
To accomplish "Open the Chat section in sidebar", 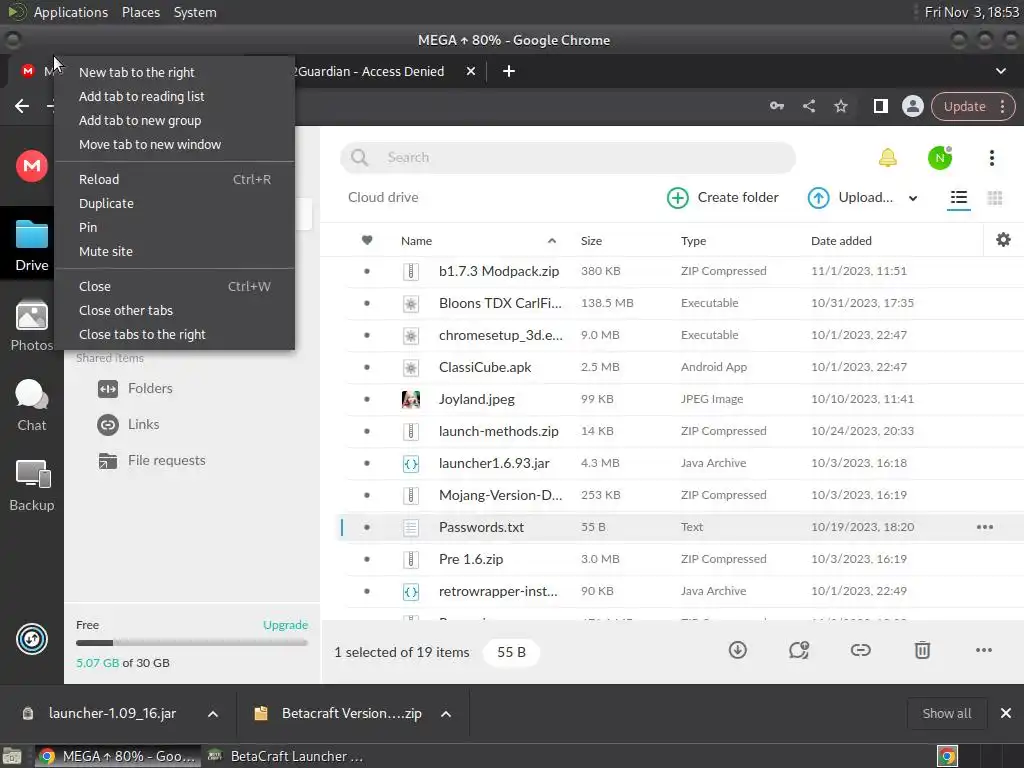I will coord(32,405).
